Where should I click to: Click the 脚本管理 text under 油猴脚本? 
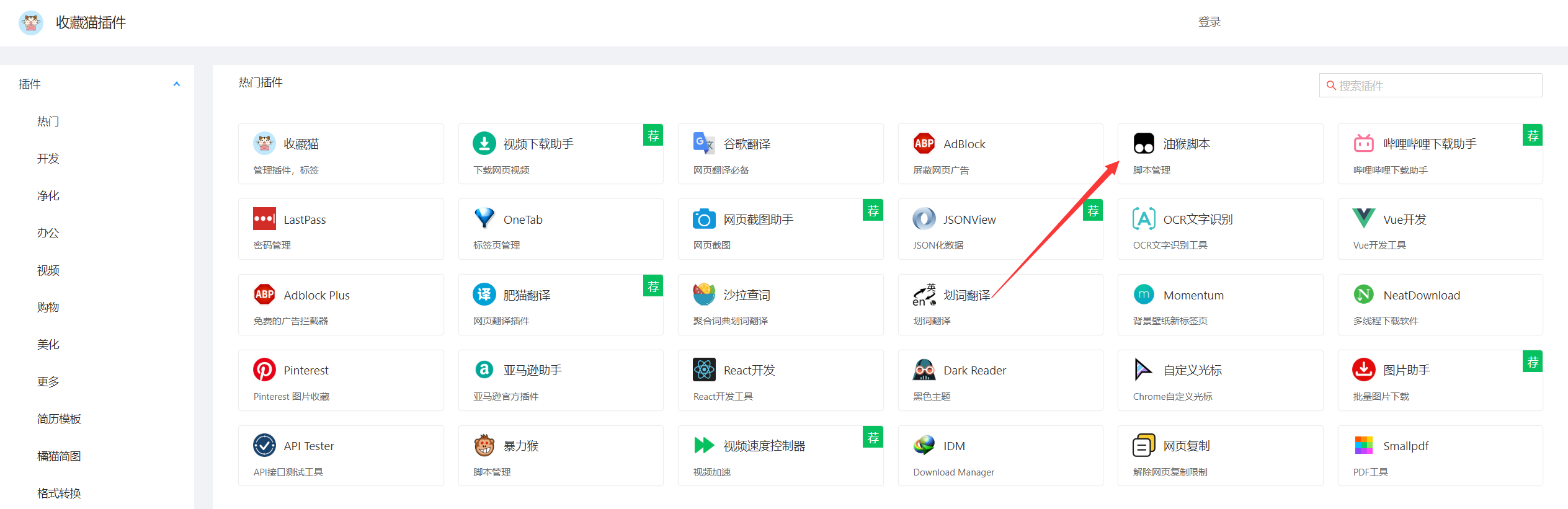click(1151, 170)
